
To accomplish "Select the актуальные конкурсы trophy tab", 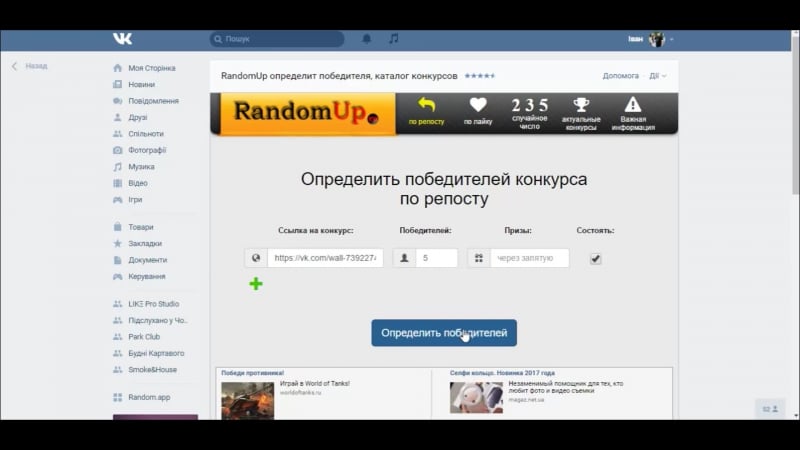I will (581, 114).
